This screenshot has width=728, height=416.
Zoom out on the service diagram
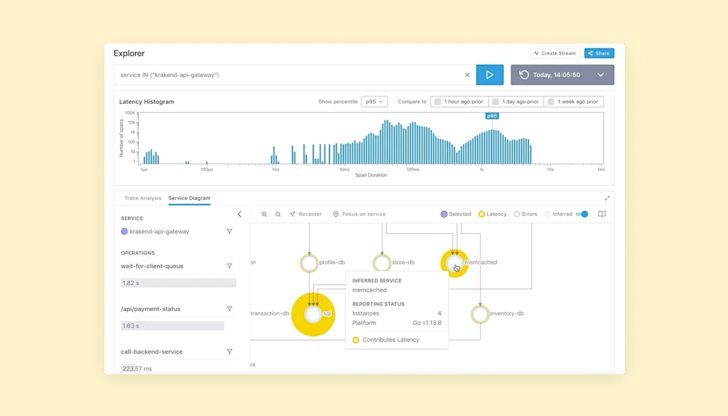(278, 214)
